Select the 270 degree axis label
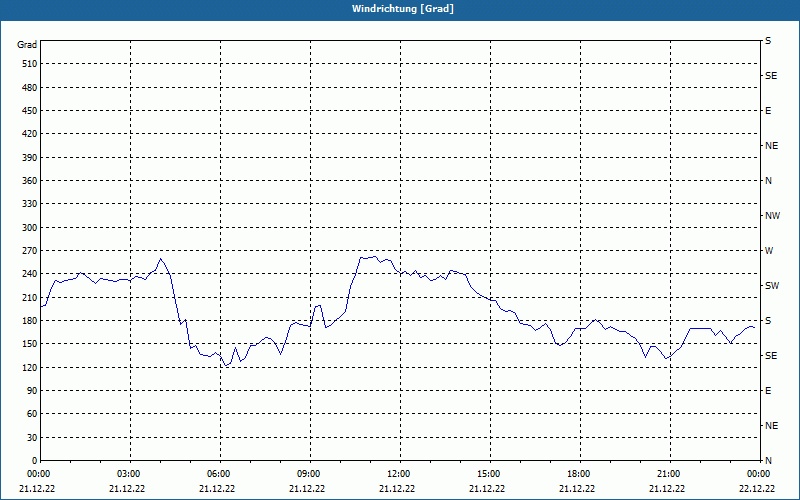Image resolution: width=800 pixels, height=500 pixels. coord(30,251)
